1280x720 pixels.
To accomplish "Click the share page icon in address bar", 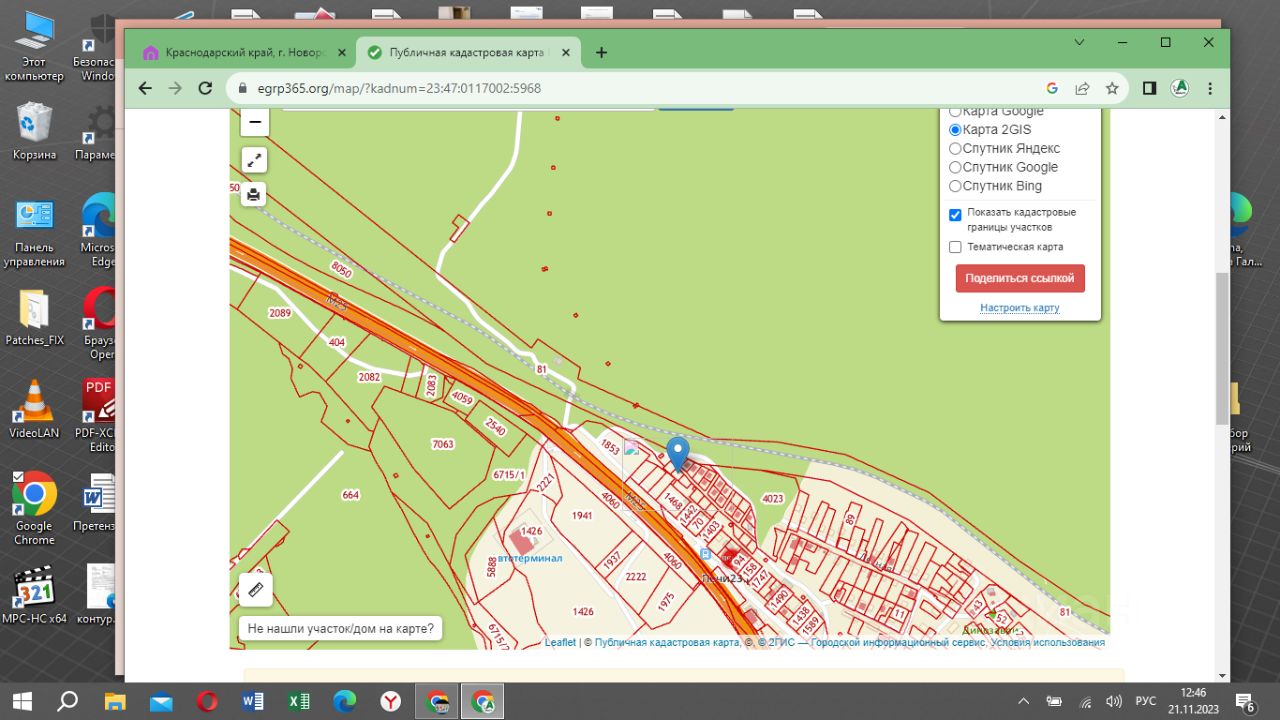I will pyautogui.click(x=1082, y=88).
